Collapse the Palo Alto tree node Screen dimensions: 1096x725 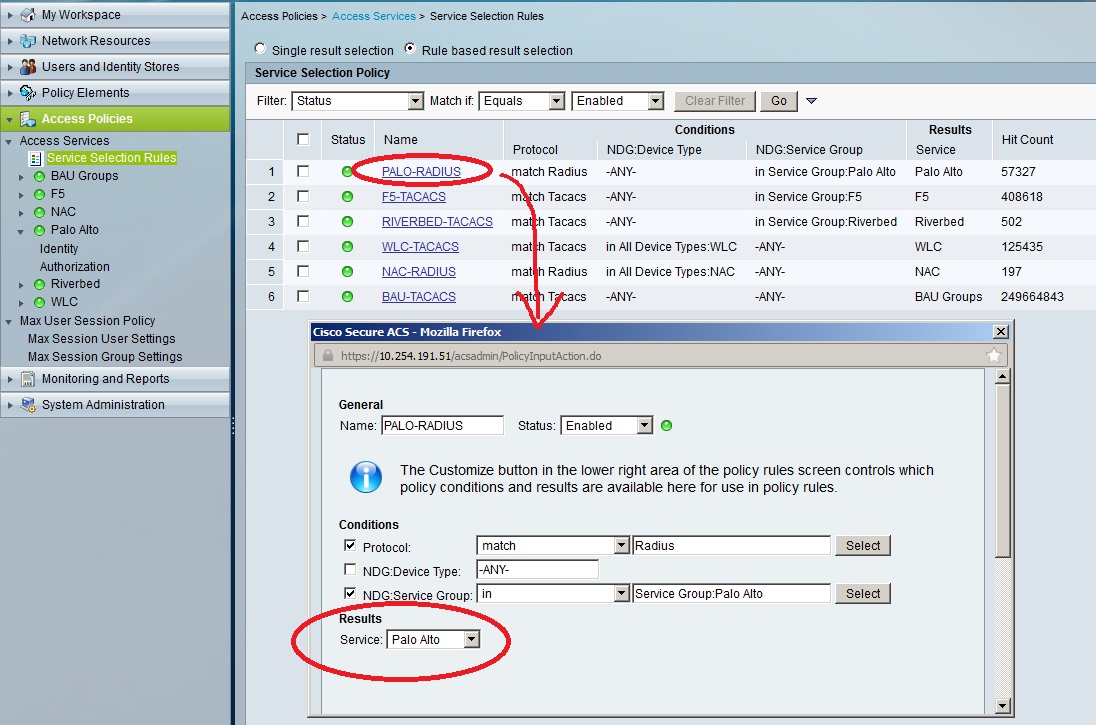tap(21, 231)
